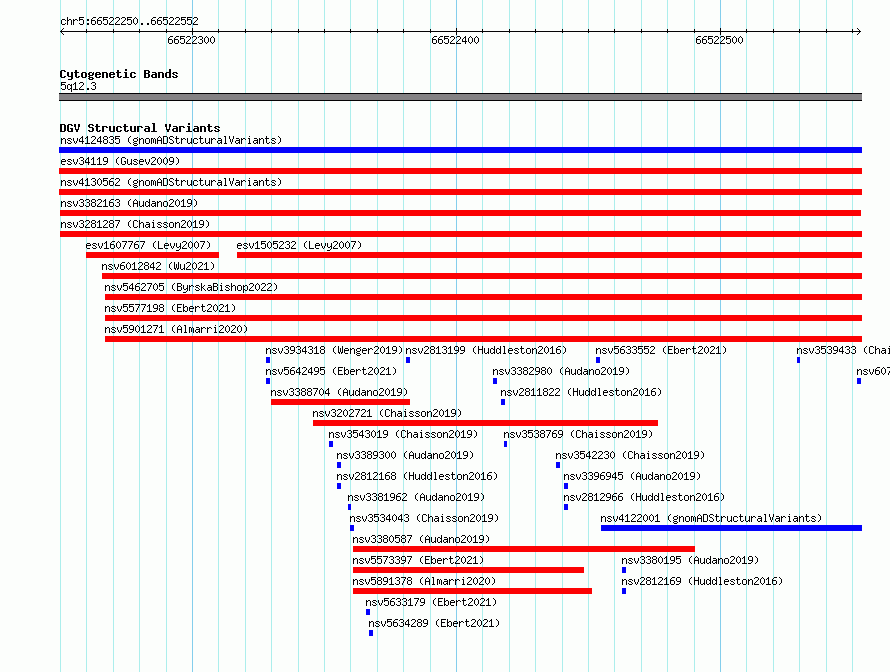The image size is (890, 672).
Task: Click blue marker under nsv3382980
Action: coord(495,381)
